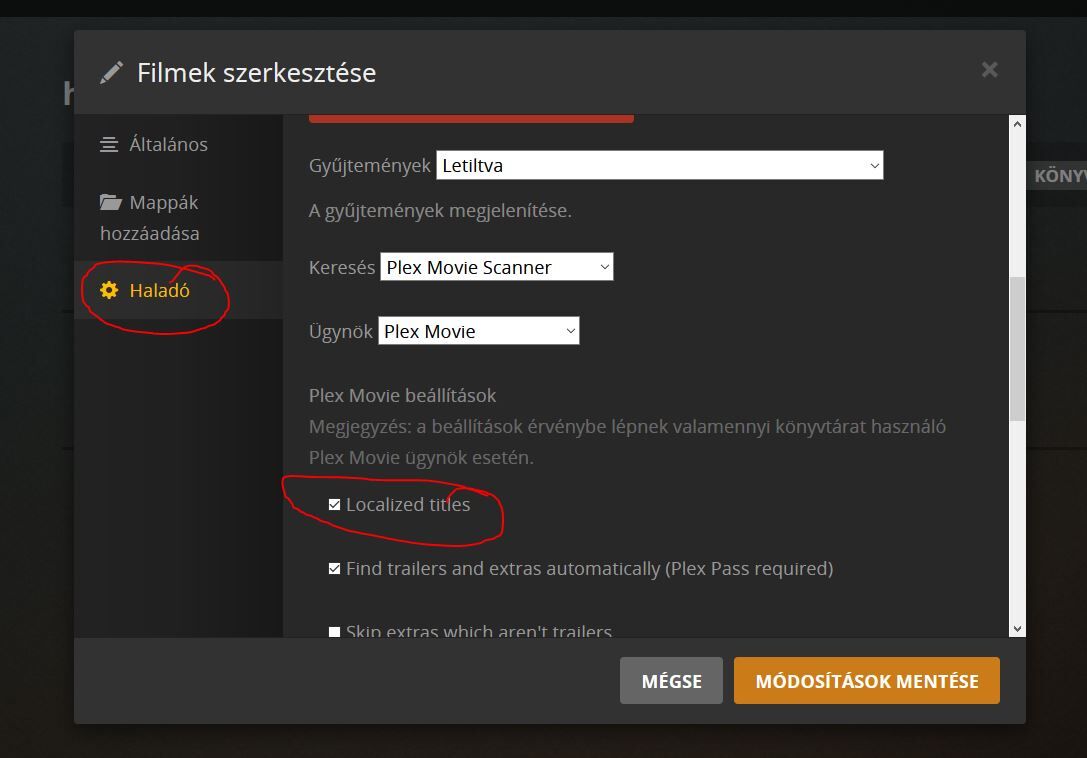The width and height of the screenshot is (1087, 758).
Task: Click the vertical scrollbar thumb
Action: click(1017, 349)
